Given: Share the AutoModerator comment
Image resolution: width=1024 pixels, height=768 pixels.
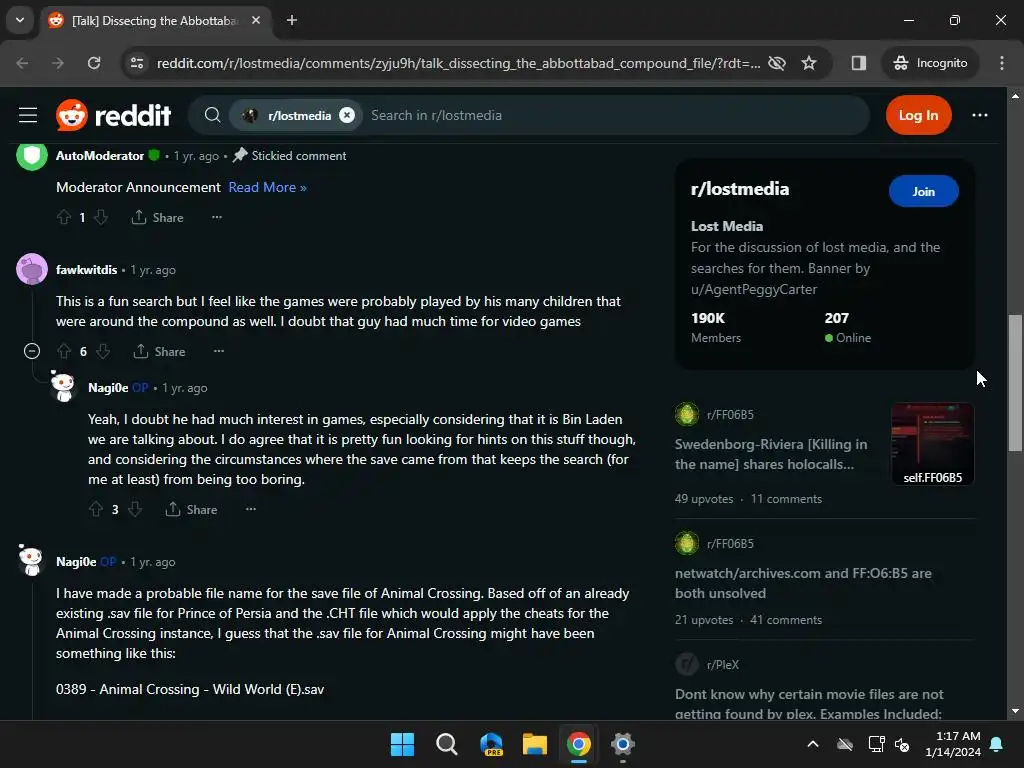Looking at the screenshot, I should click(157, 217).
